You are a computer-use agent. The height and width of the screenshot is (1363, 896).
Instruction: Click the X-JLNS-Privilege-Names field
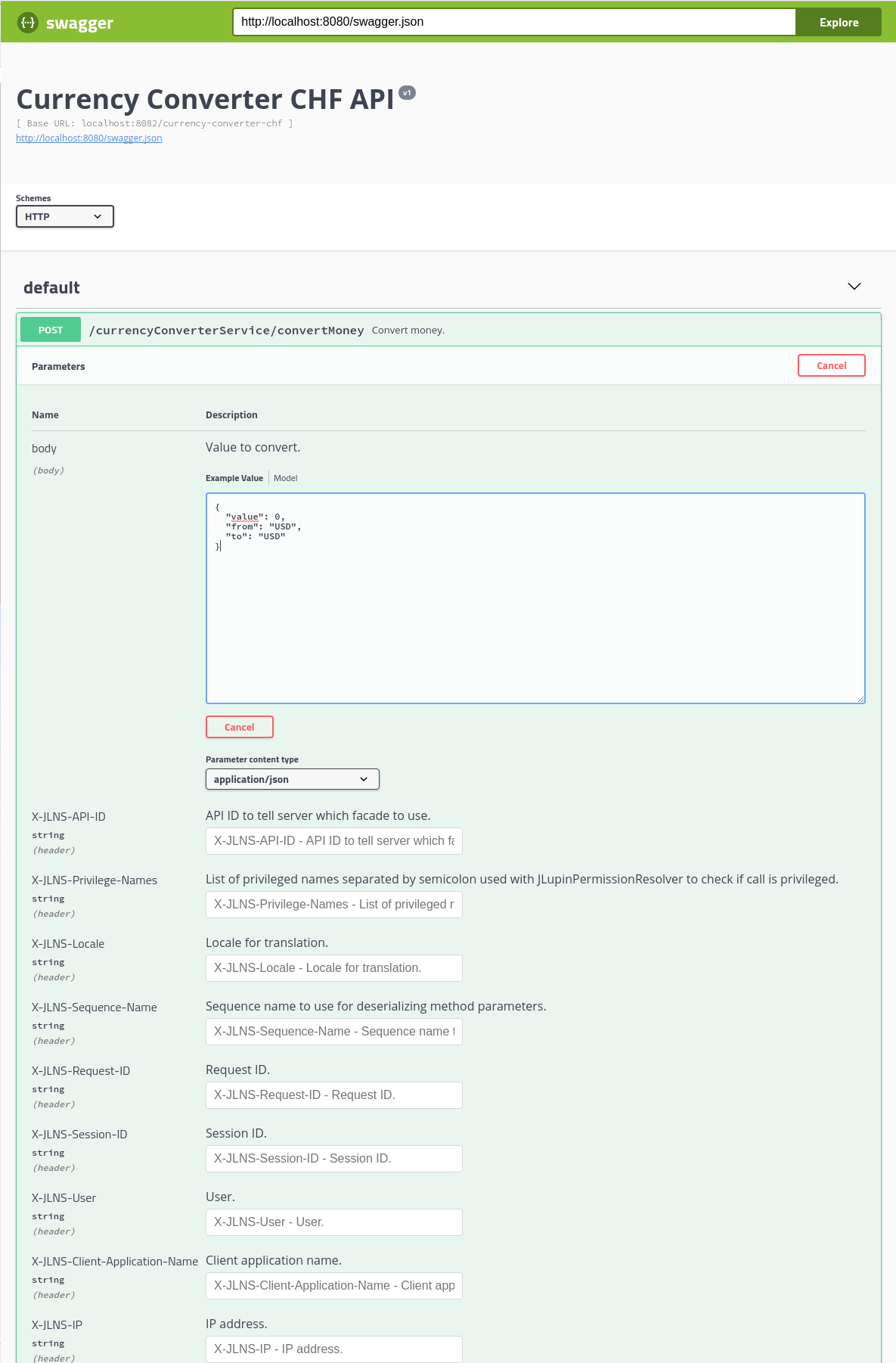coord(333,905)
